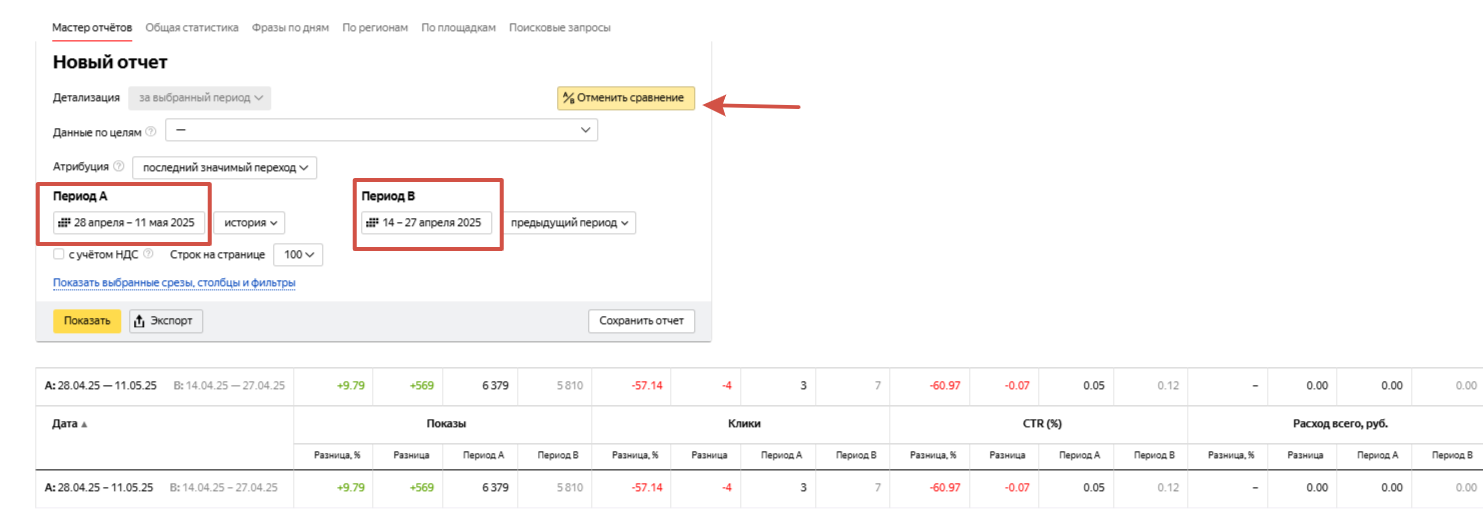Open the Строк на странице 100 dropdown
The height and width of the screenshot is (528, 1483).
coord(298,255)
